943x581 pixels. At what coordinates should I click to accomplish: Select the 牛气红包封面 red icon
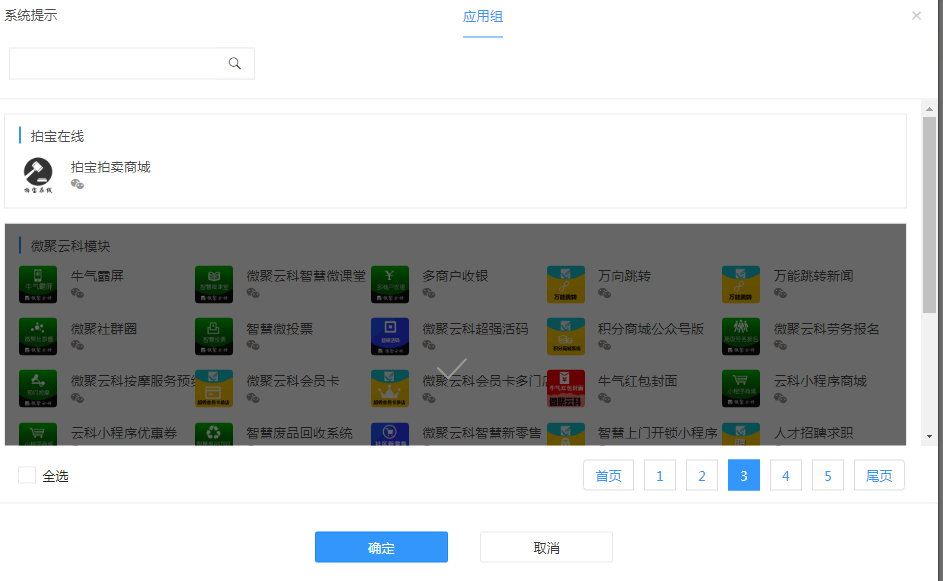[565, 389]
